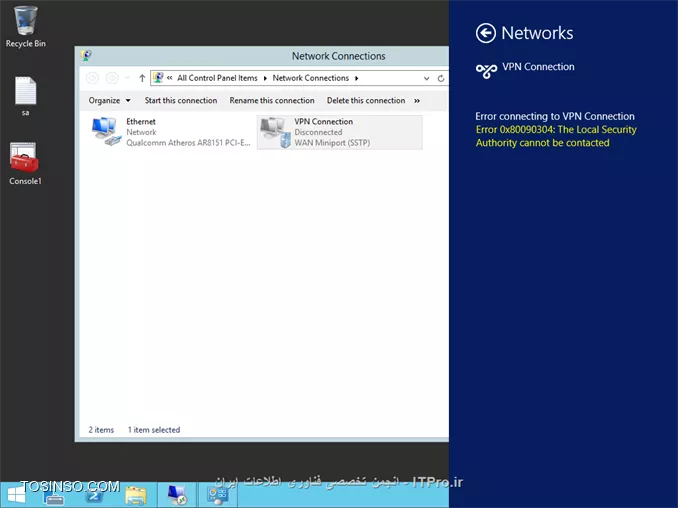Click the Network Connections breadcrumb
Image resolution: width=678 pixels, height=508 pixels.
pyautogui.click(x=310, y=78)
